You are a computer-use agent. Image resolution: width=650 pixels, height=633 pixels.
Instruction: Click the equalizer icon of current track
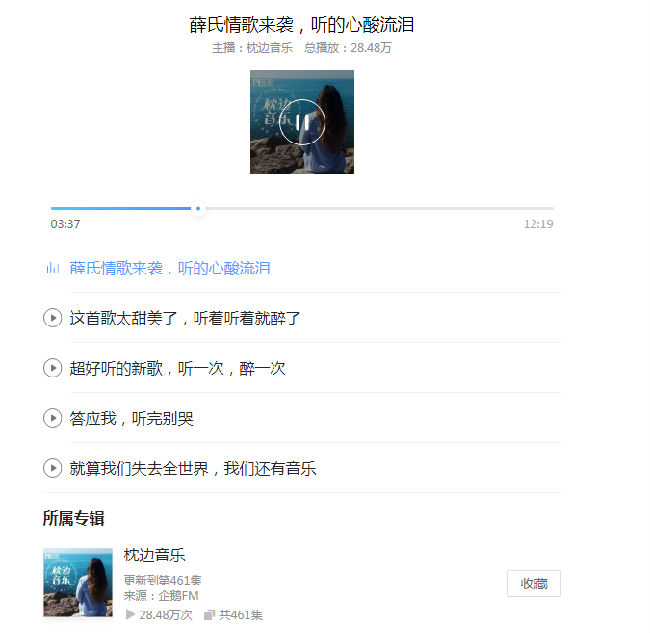tap(53, 268)
